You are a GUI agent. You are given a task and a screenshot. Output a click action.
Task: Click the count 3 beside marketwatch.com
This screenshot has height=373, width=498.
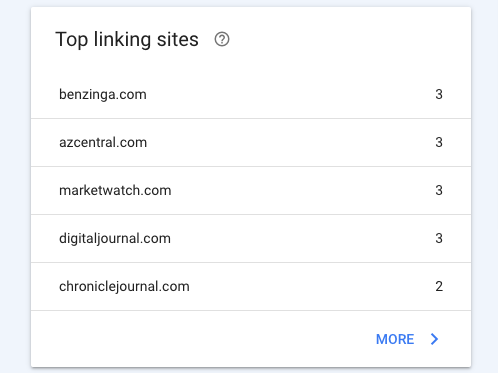click(439, 190)
